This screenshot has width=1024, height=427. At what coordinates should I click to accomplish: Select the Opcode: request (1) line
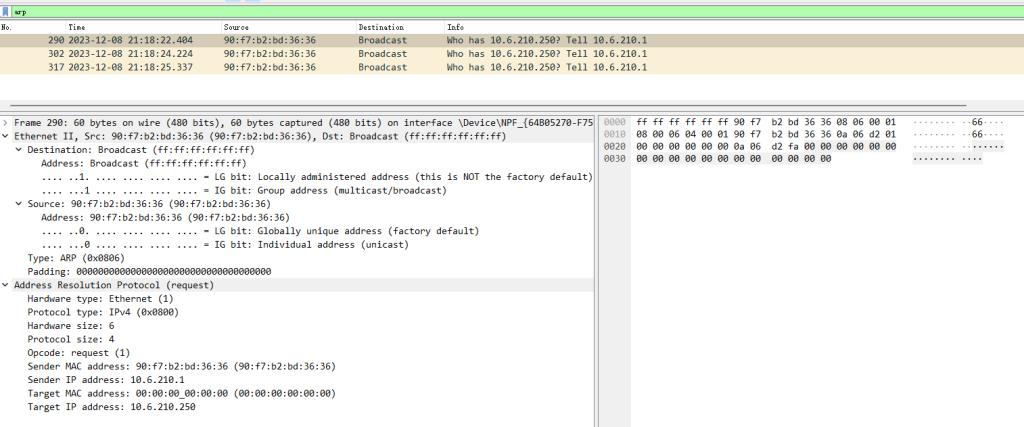coord(78,353)
